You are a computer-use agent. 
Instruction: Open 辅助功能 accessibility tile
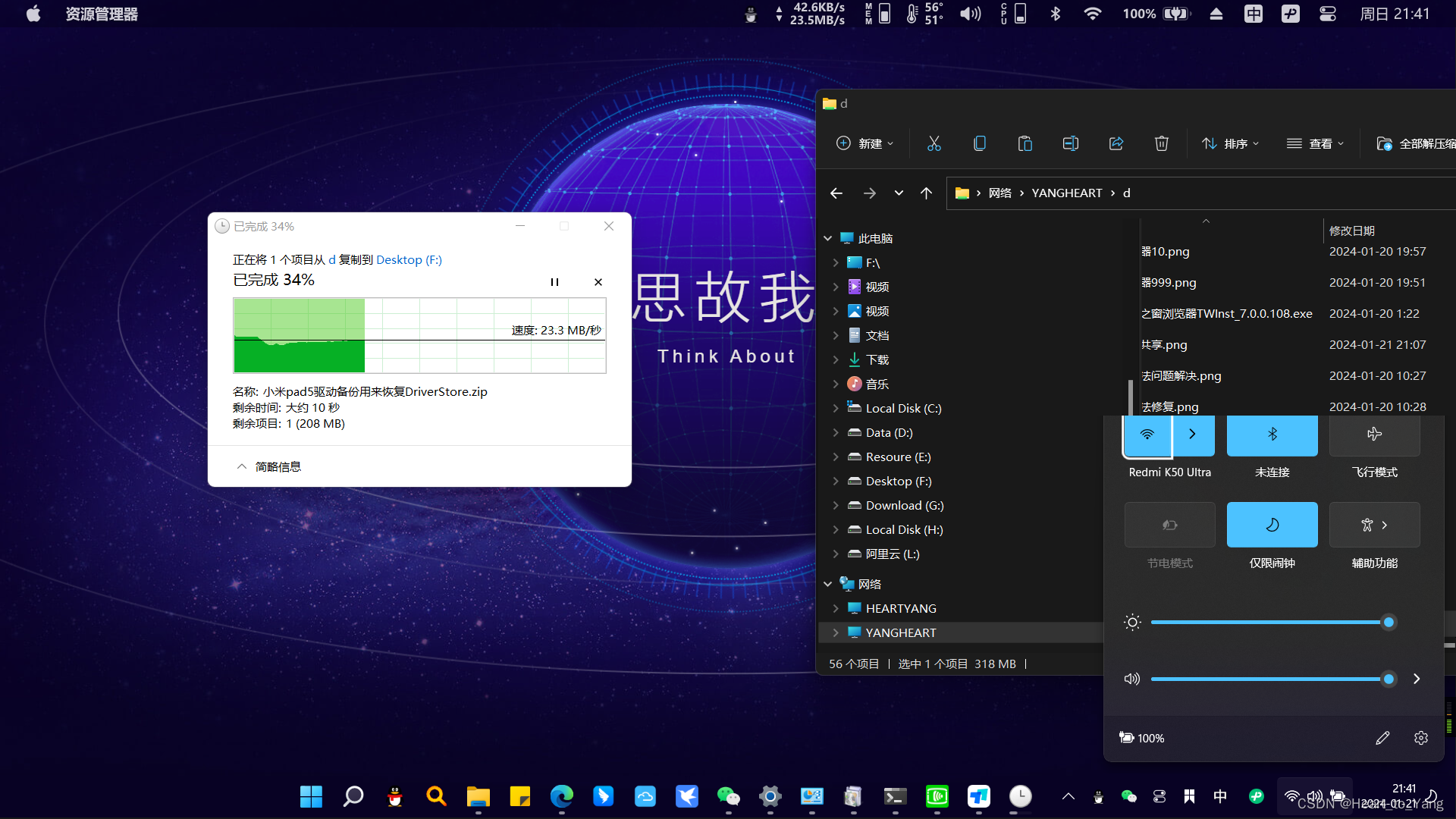coord(1374,525)
